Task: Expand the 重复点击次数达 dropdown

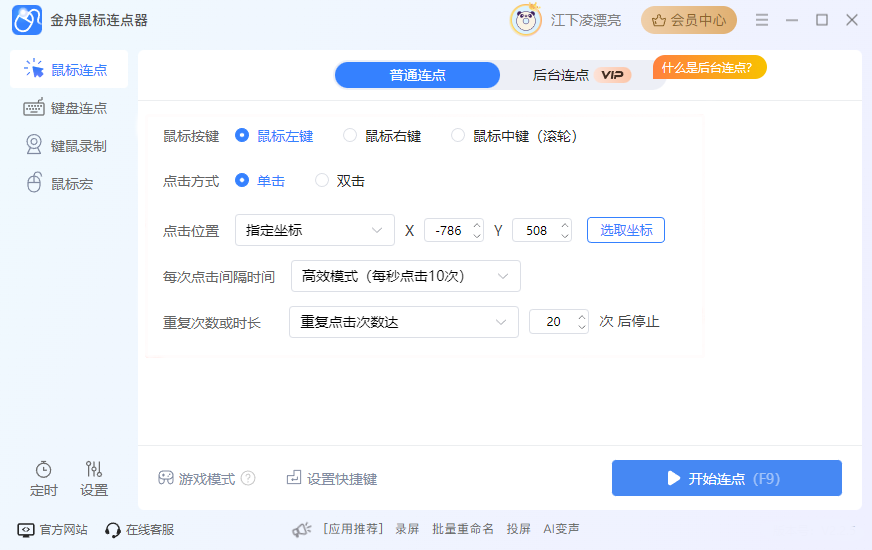Action: 404,322
